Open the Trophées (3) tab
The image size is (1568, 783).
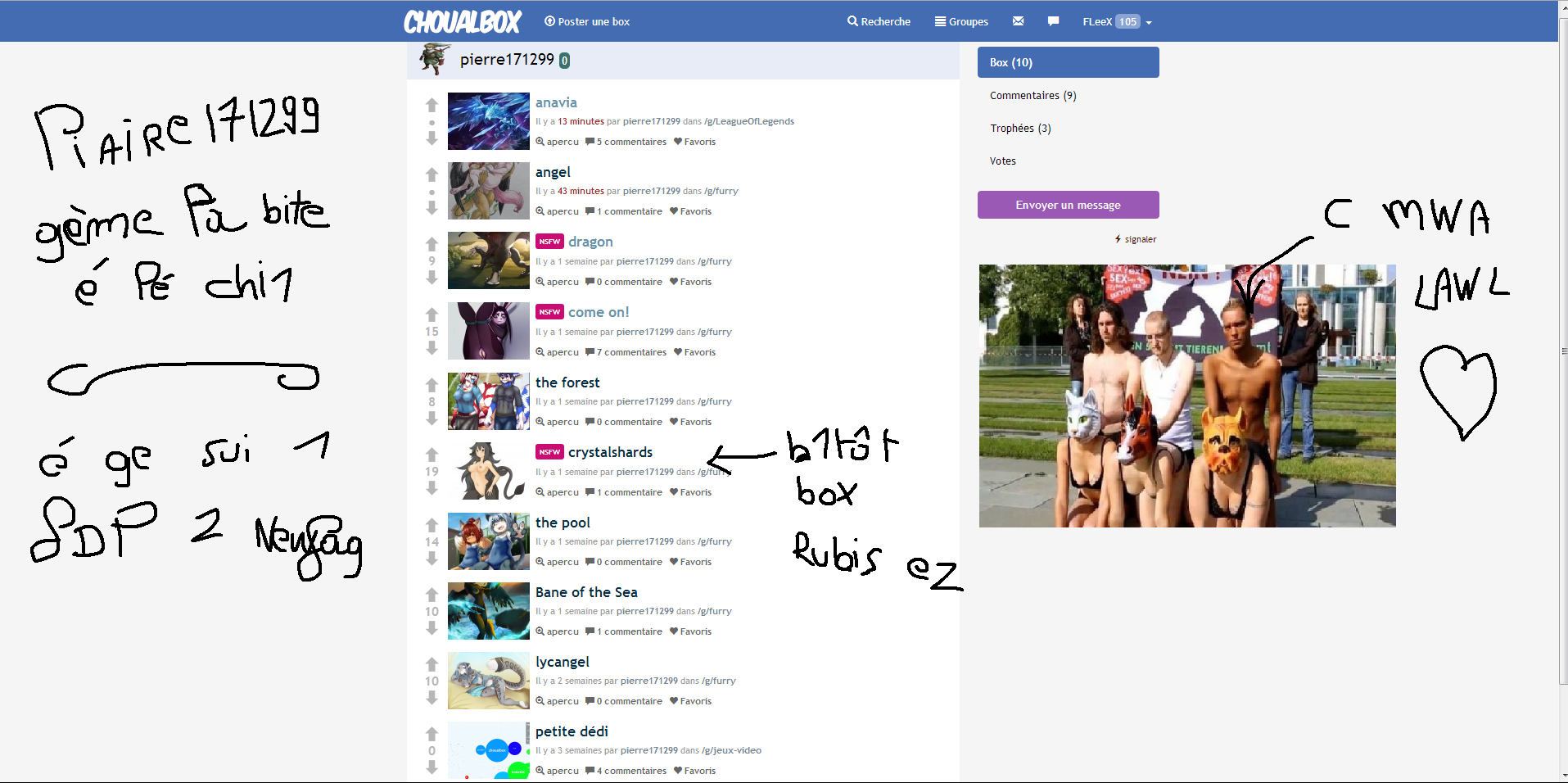(x=1020, y=129)
